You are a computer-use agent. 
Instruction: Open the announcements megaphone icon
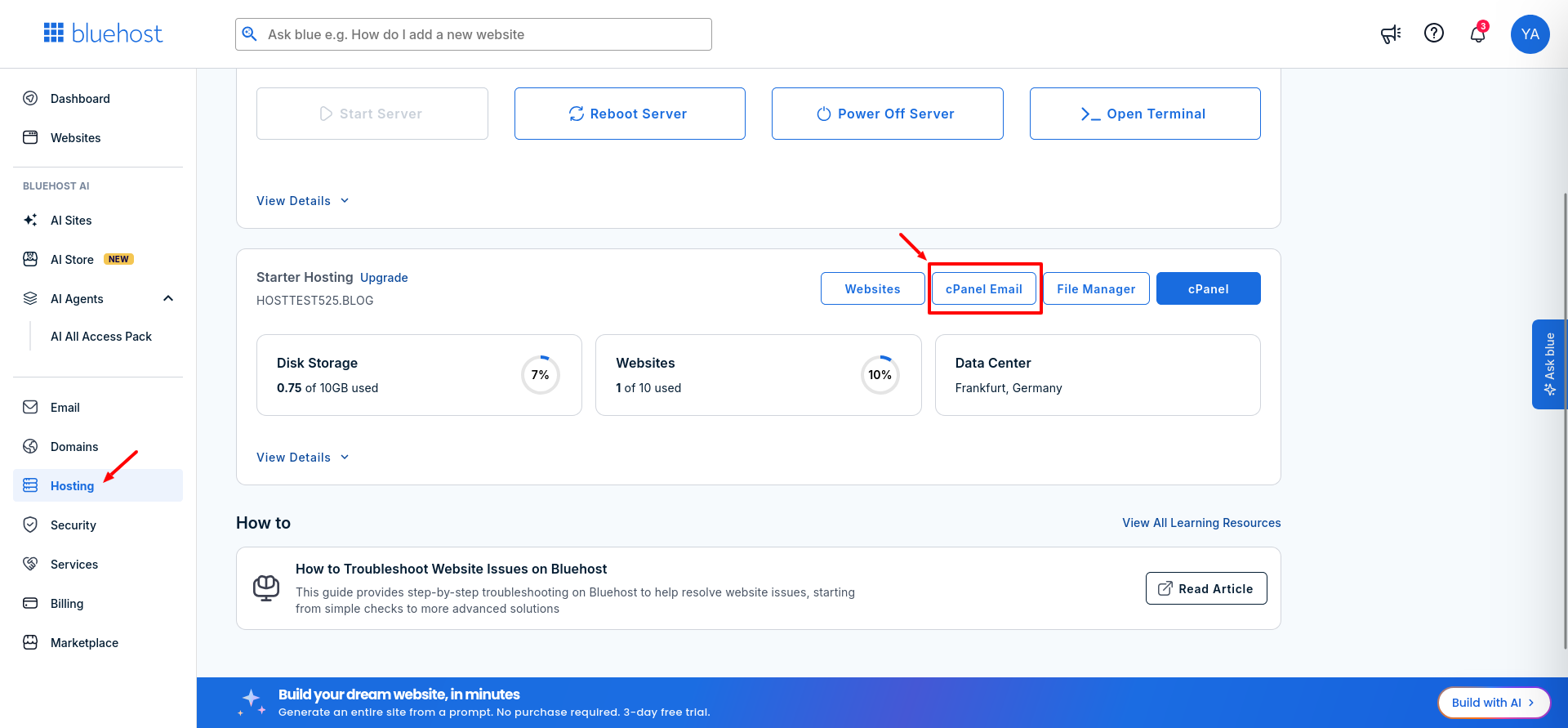[x=1391, y=33]
